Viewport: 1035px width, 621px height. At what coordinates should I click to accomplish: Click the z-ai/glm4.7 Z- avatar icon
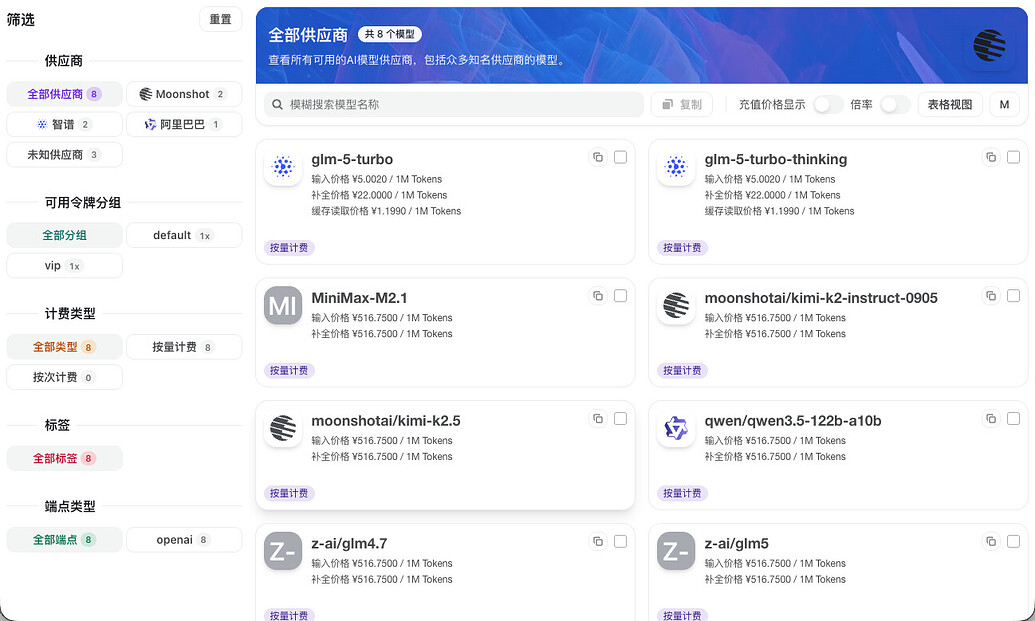click(283, 551)
